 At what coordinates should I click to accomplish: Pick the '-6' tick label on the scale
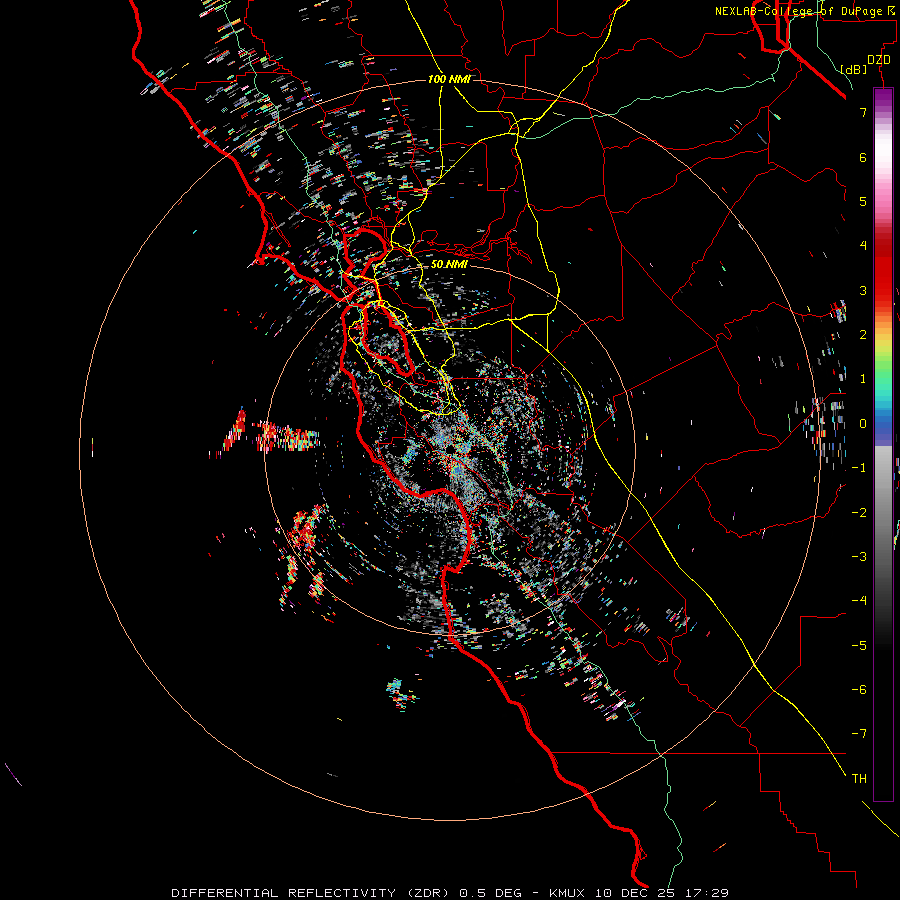pyautogui.click(x=859, y=690)
